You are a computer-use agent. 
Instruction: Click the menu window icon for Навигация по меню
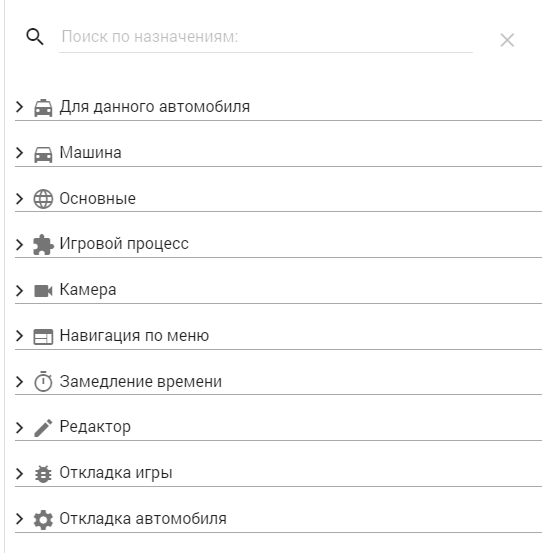43,336
